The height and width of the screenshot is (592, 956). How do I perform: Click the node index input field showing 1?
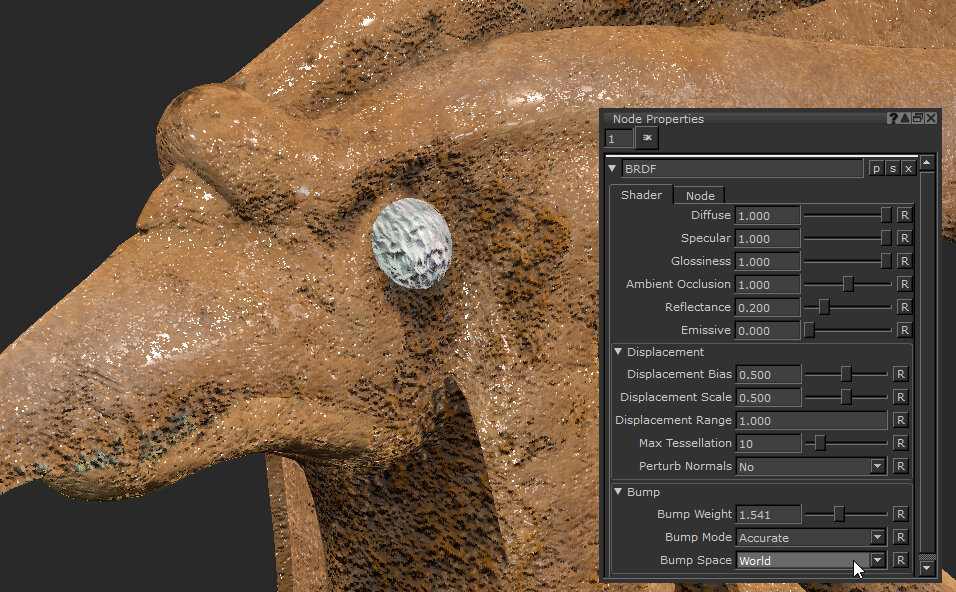pos(618,138)
